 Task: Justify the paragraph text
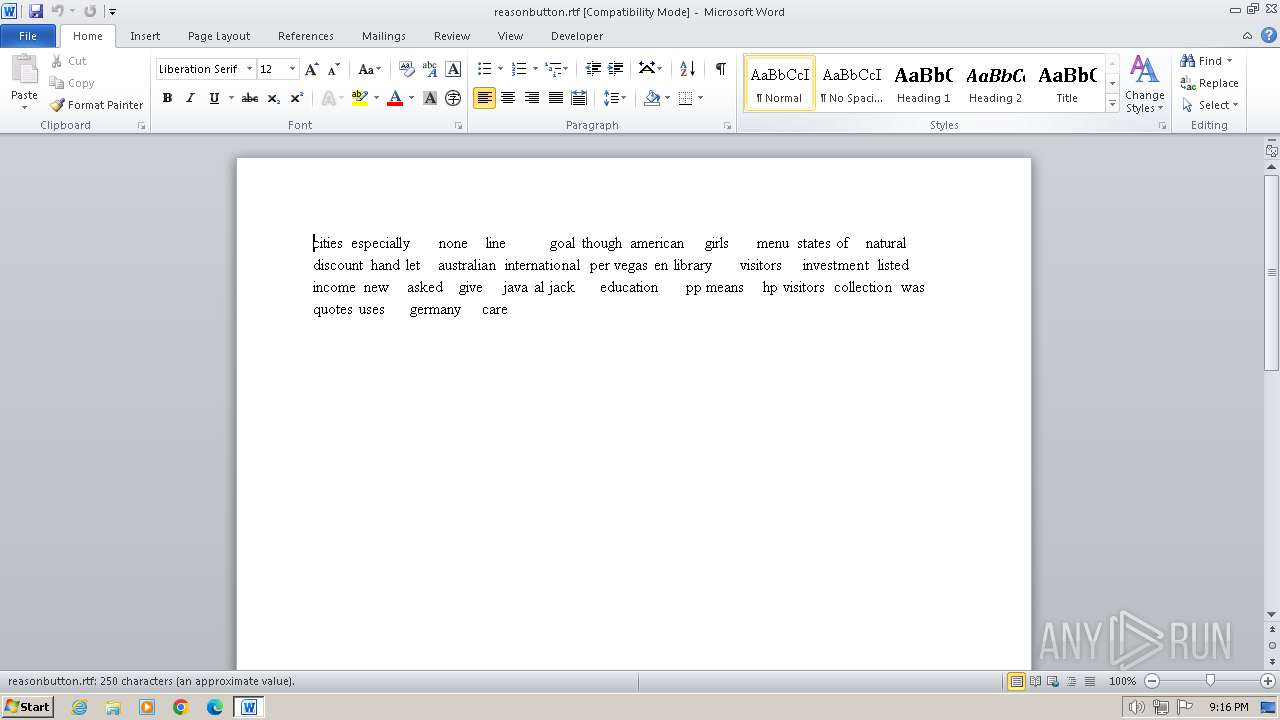(555, 98)
